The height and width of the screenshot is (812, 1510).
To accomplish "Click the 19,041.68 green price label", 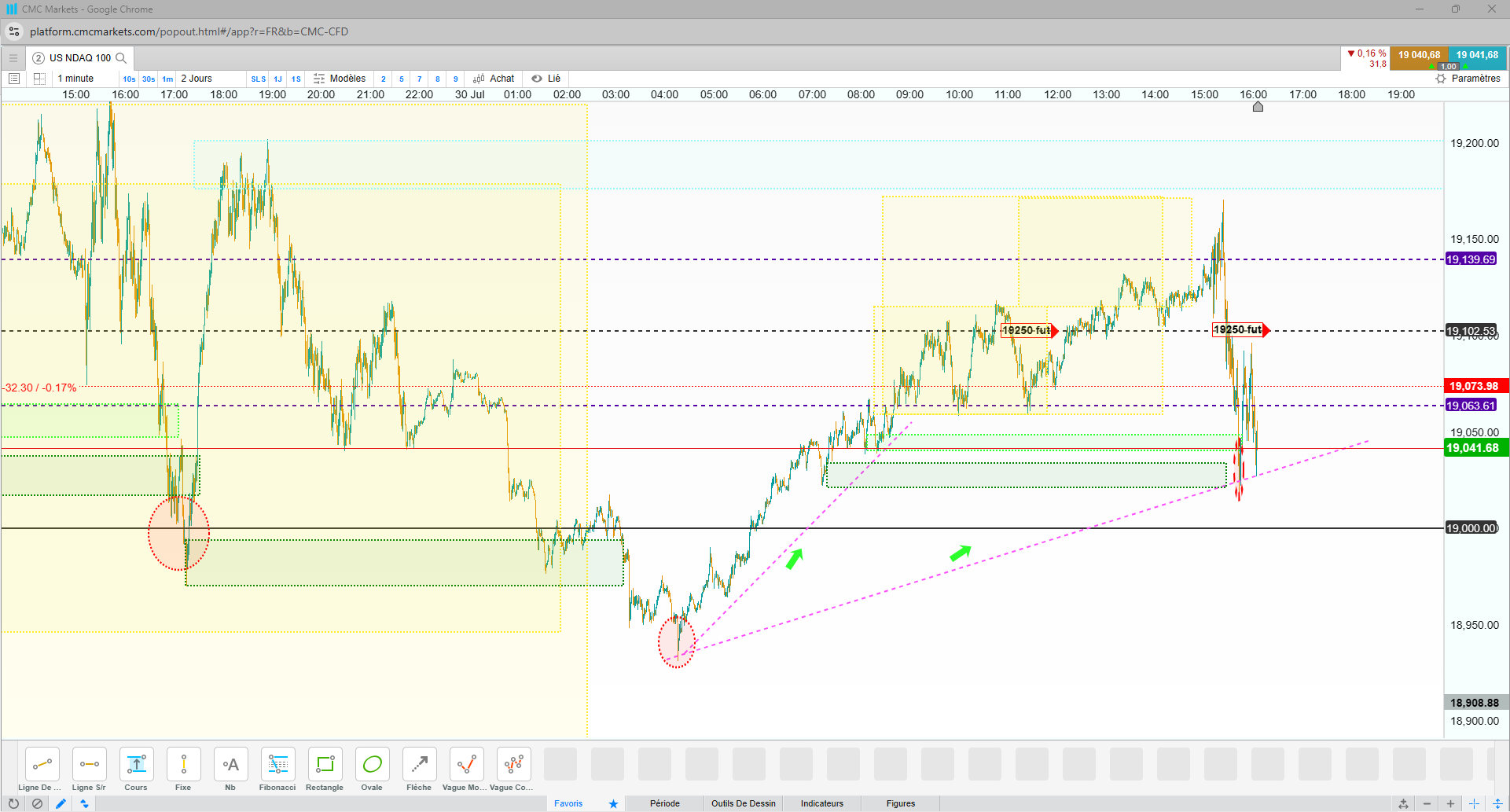I will coord(1472,448).
